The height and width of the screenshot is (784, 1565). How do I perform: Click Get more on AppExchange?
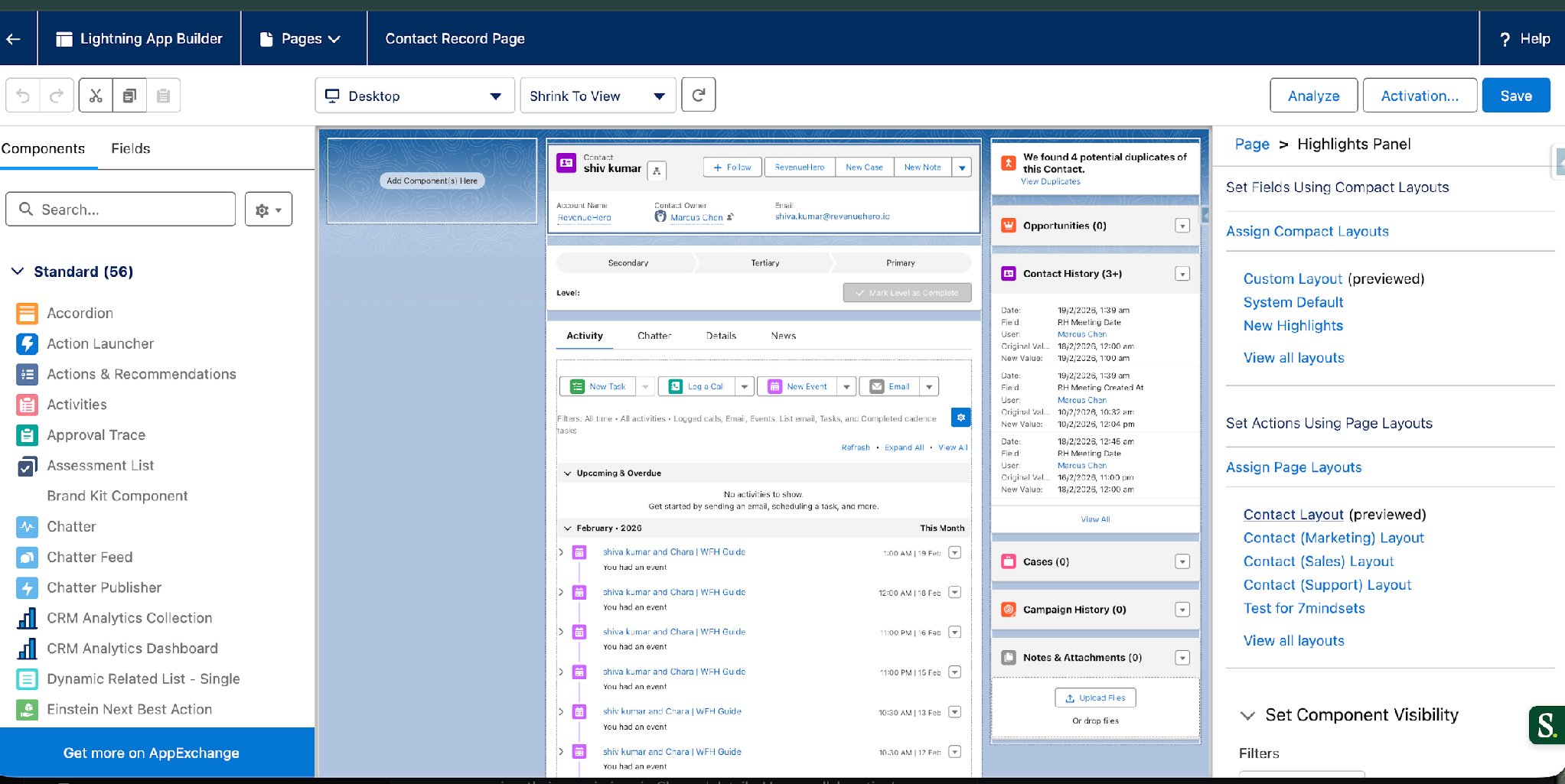tap(152, 753)
